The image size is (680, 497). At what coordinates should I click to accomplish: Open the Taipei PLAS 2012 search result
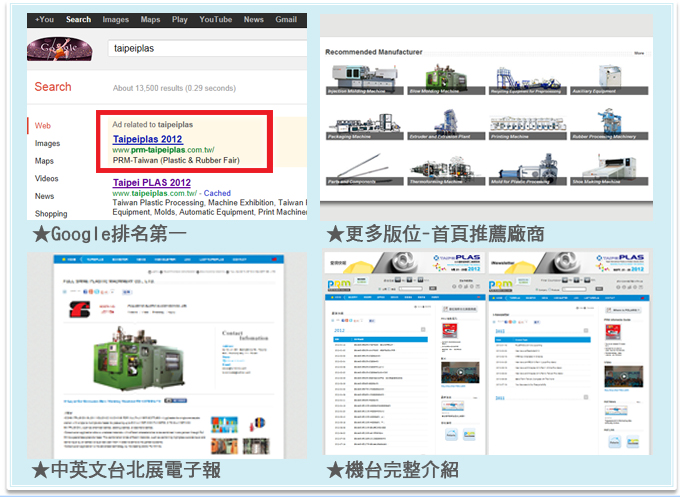pos(152,183)
